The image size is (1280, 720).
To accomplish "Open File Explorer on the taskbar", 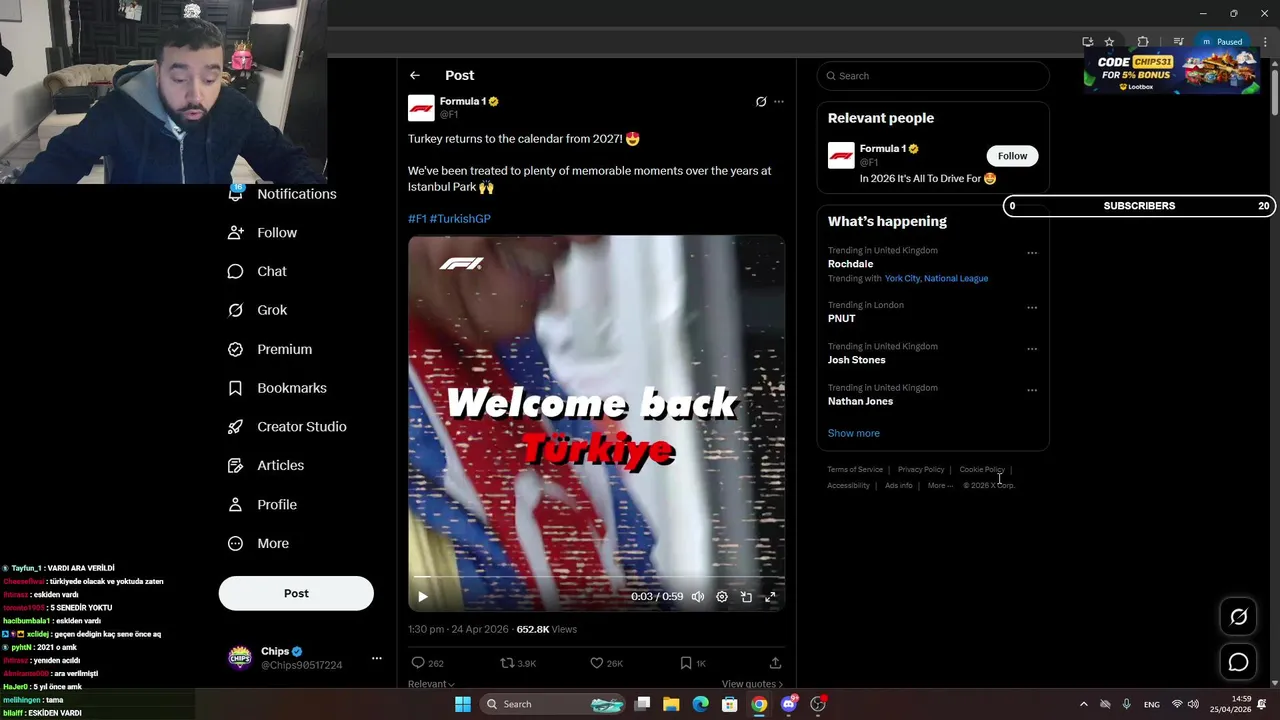I will 672,704.
